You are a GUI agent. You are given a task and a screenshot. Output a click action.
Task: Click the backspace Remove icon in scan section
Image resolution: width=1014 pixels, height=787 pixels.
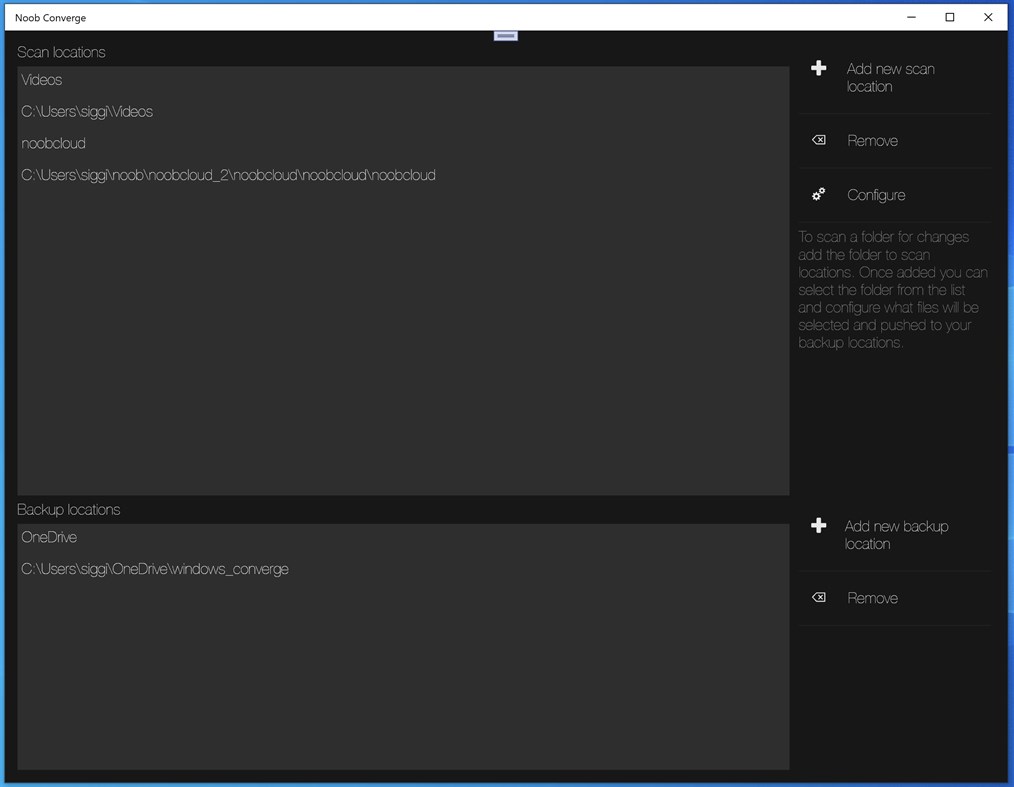tap(818, 140)
